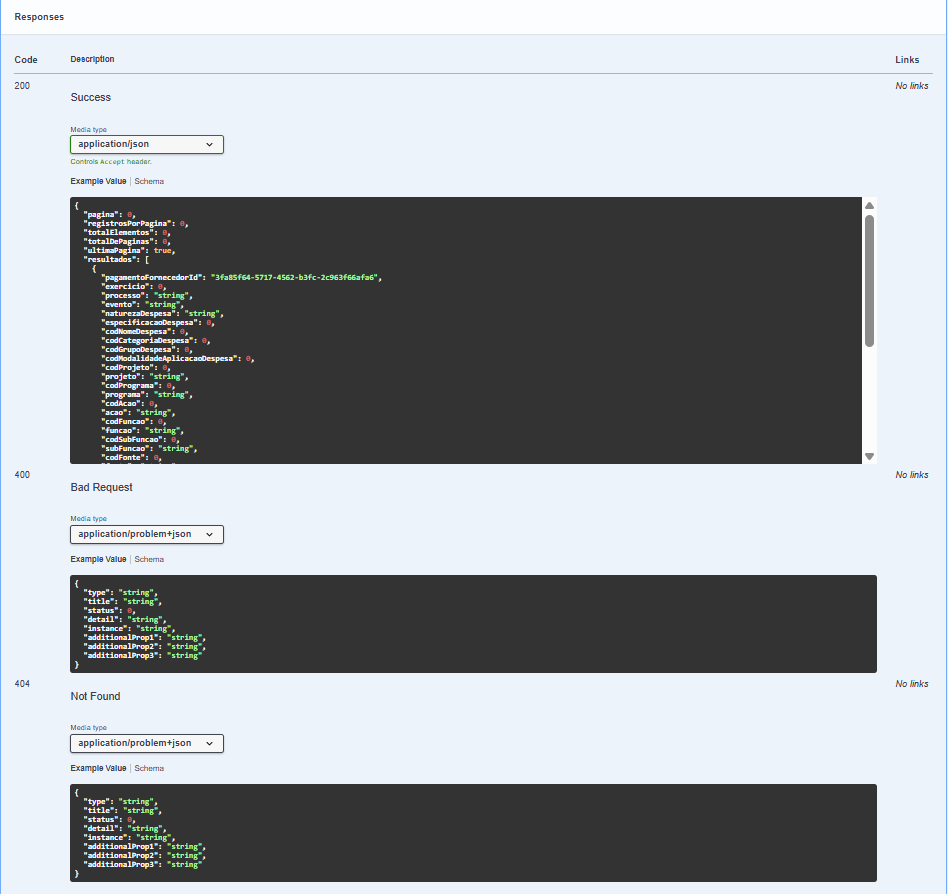Click the response code 404
Screen dimensions: 948x894
click(22, 684)
